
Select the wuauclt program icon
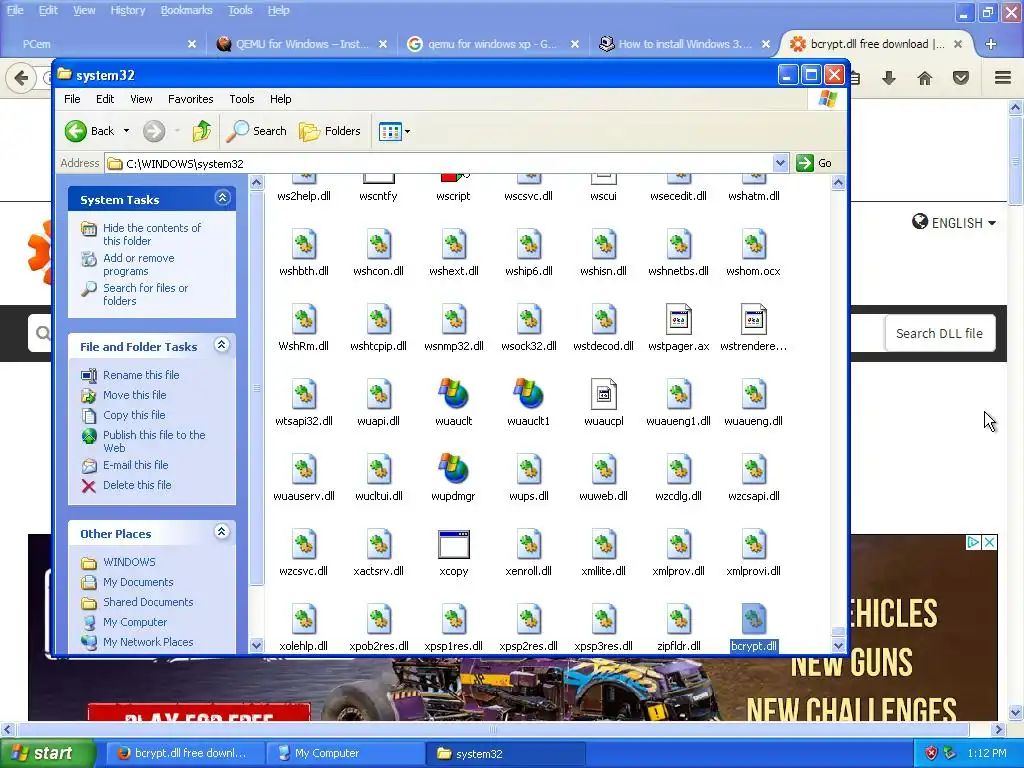click(453, 394)
